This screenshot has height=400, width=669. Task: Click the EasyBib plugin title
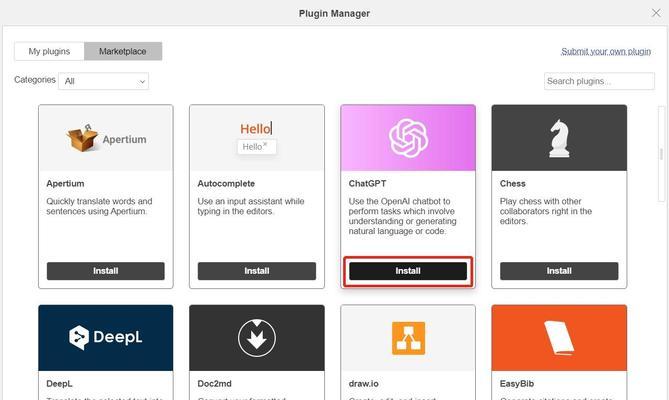point(517,383)
